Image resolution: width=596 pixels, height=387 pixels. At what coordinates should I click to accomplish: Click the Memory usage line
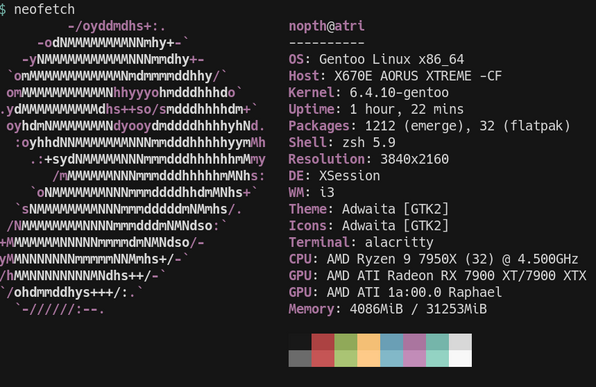(388, 309)
